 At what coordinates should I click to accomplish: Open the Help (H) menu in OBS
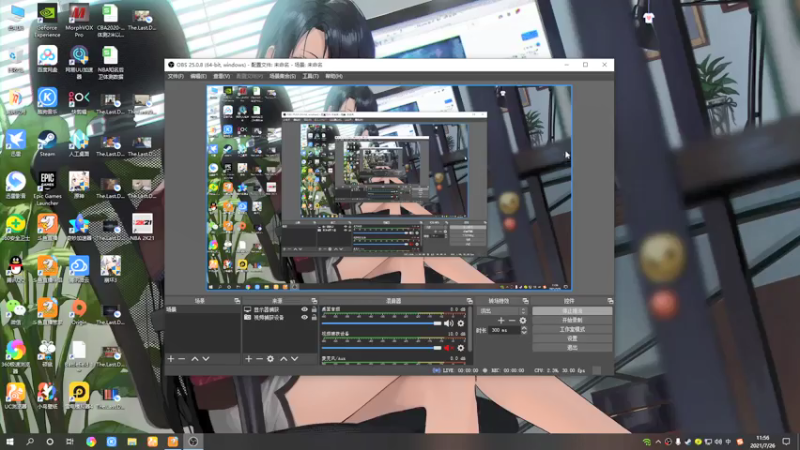pyautogui.click(x=334, y=76)
